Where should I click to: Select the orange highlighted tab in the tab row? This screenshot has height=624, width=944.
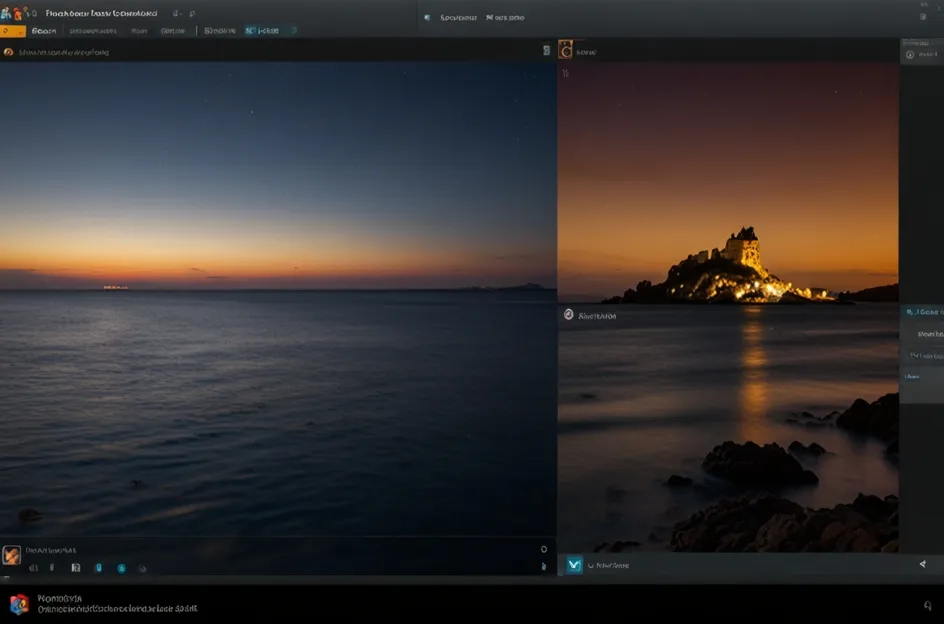coord(13,31)
